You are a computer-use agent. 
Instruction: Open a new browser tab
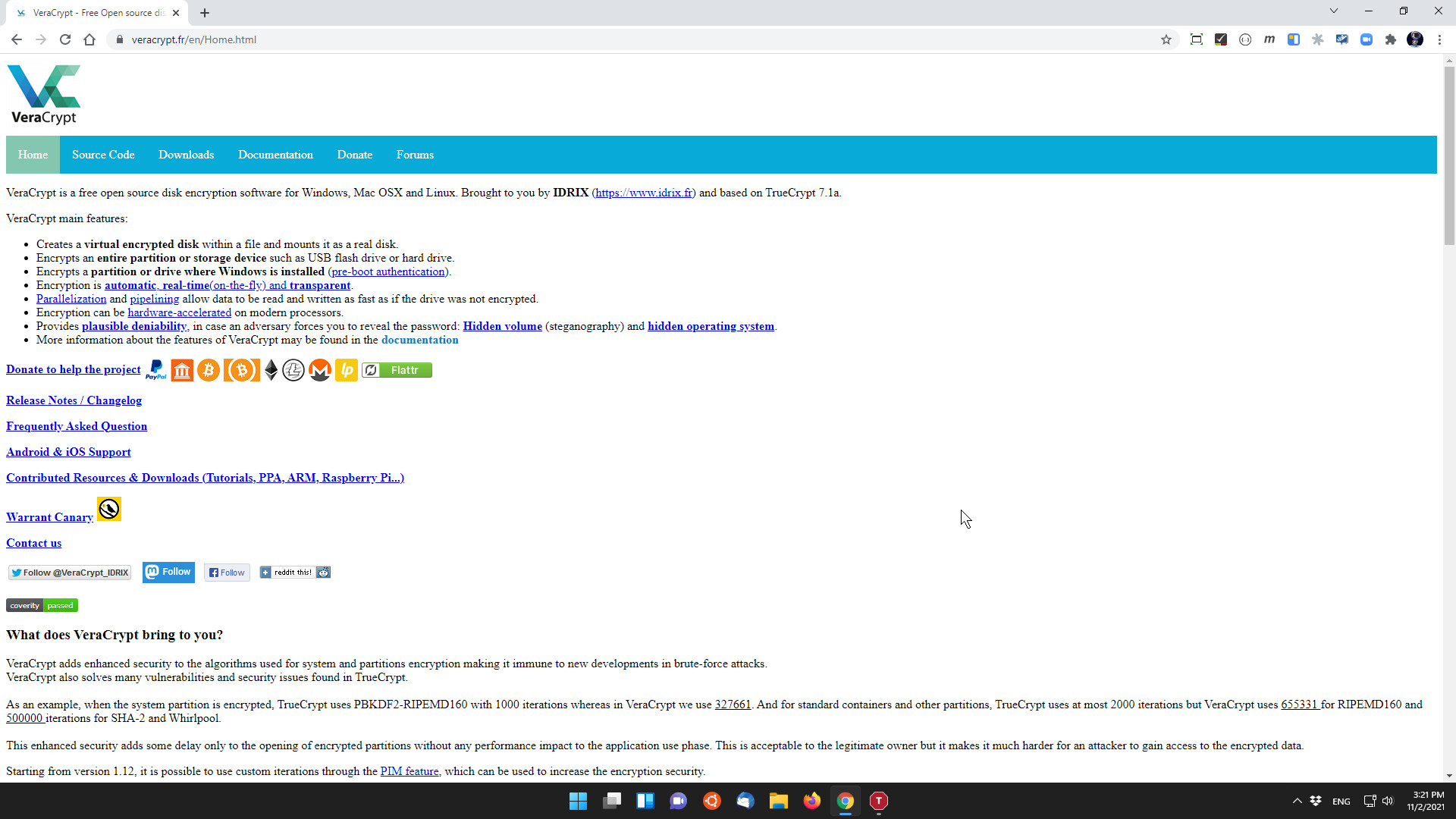205,13
